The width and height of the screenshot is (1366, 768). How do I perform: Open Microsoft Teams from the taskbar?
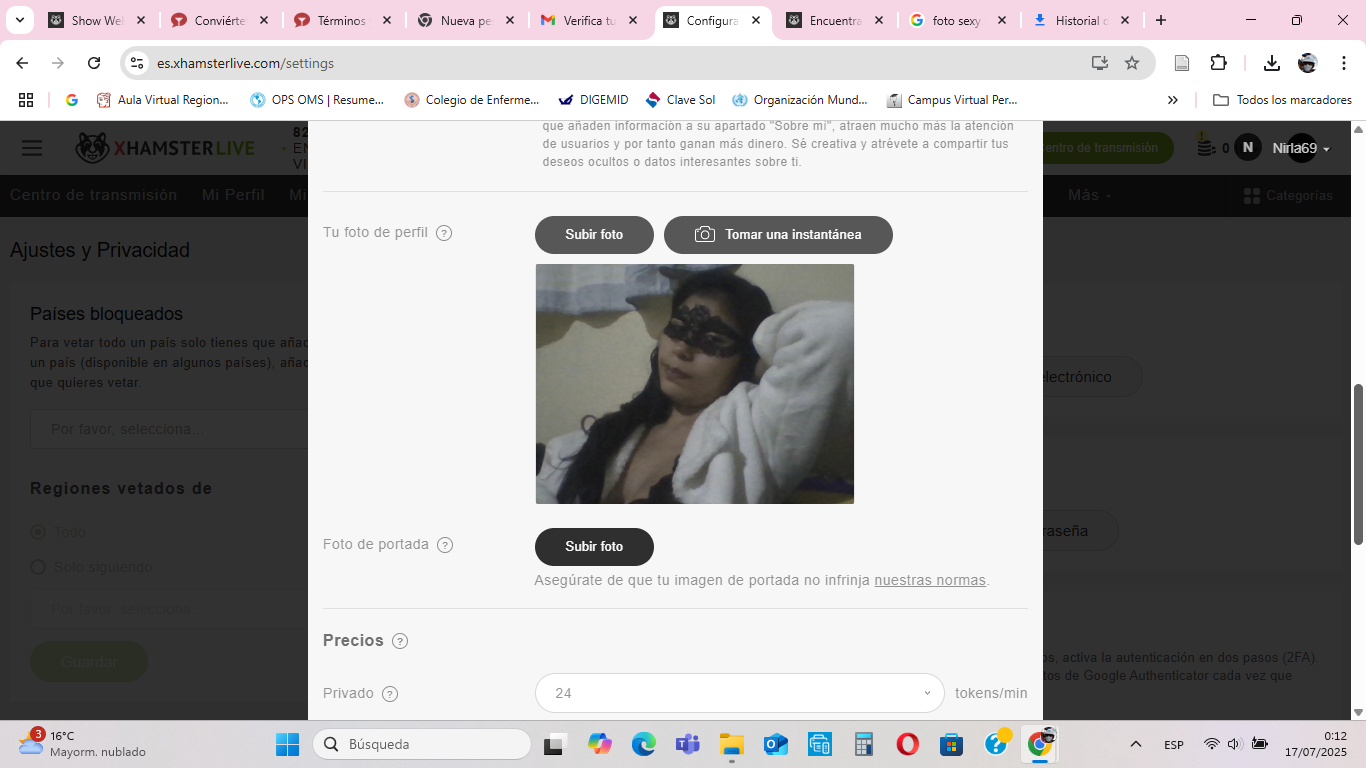687,744
